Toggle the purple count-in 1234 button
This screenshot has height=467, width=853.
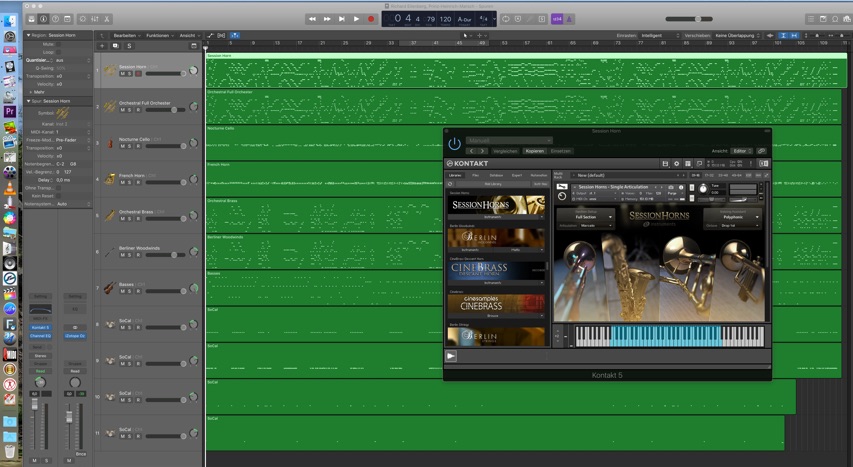coord(557,19)
